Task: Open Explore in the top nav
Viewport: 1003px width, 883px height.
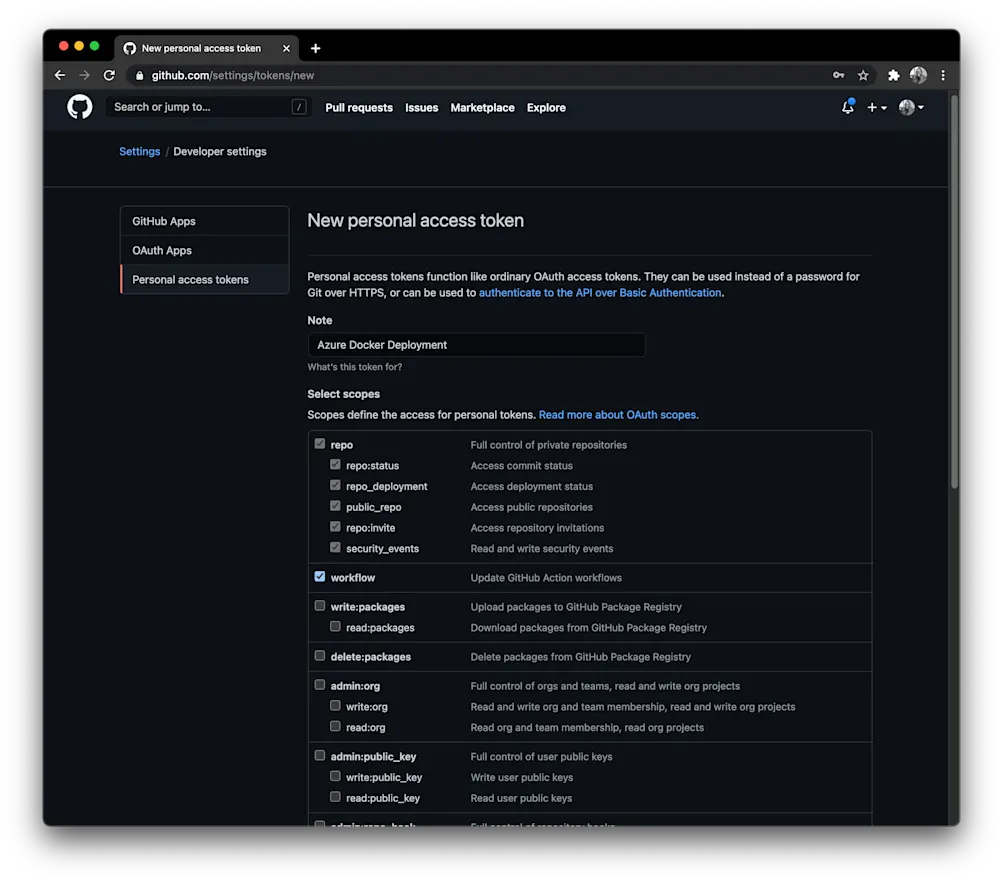Action: [546, 107]
